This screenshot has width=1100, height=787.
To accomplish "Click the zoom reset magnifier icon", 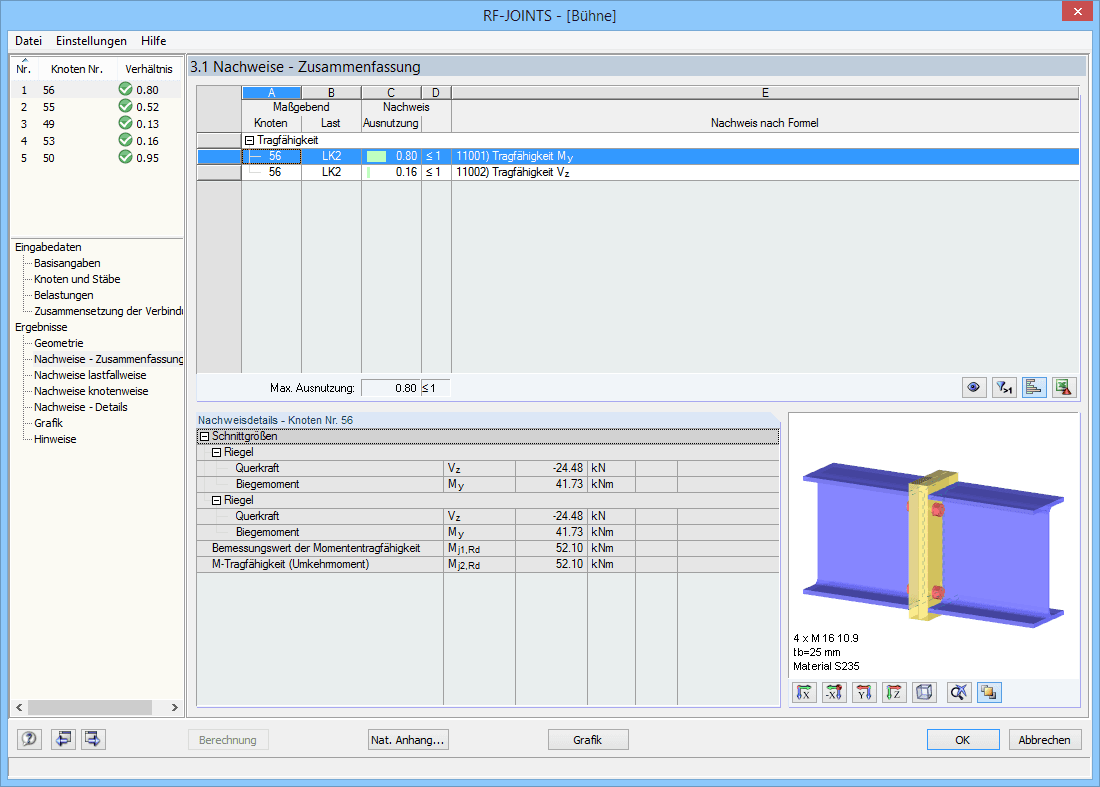I will tap(958, 692).
